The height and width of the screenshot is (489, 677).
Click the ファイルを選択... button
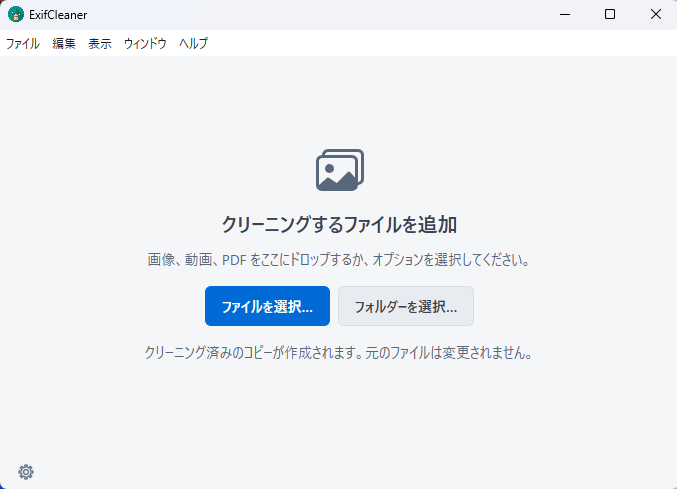267,306
